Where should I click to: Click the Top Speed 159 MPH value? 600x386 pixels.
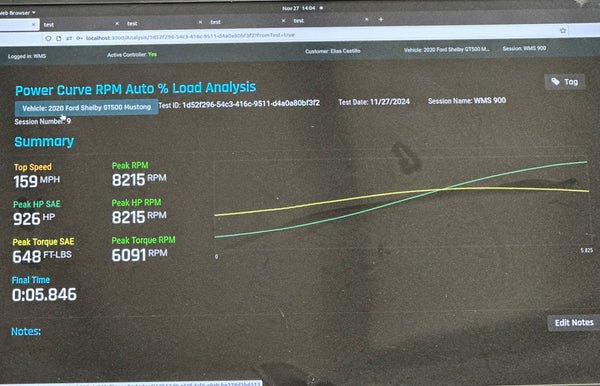(x=37, y=181)
